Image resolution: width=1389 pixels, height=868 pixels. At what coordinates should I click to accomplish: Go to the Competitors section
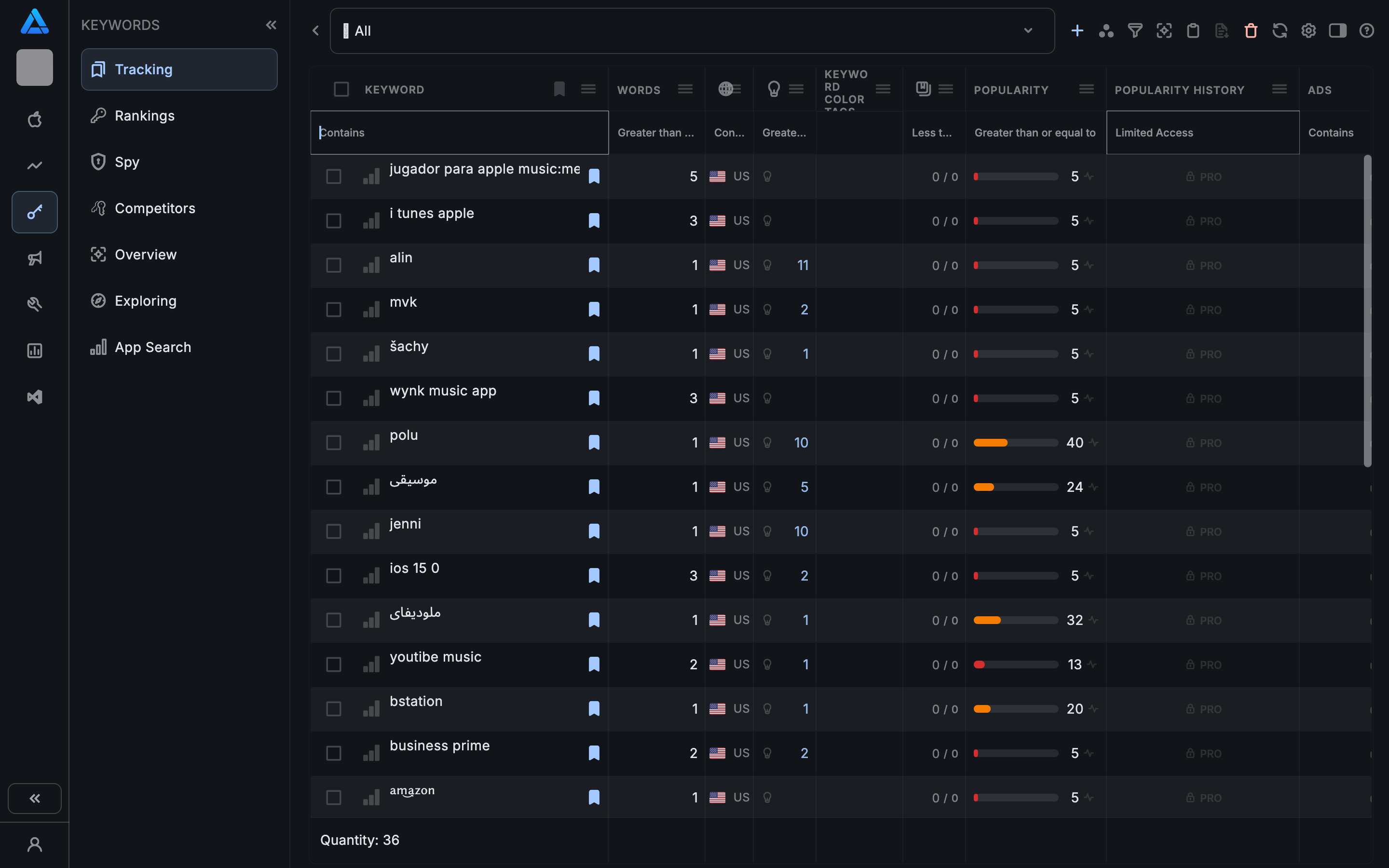(155, 208)
